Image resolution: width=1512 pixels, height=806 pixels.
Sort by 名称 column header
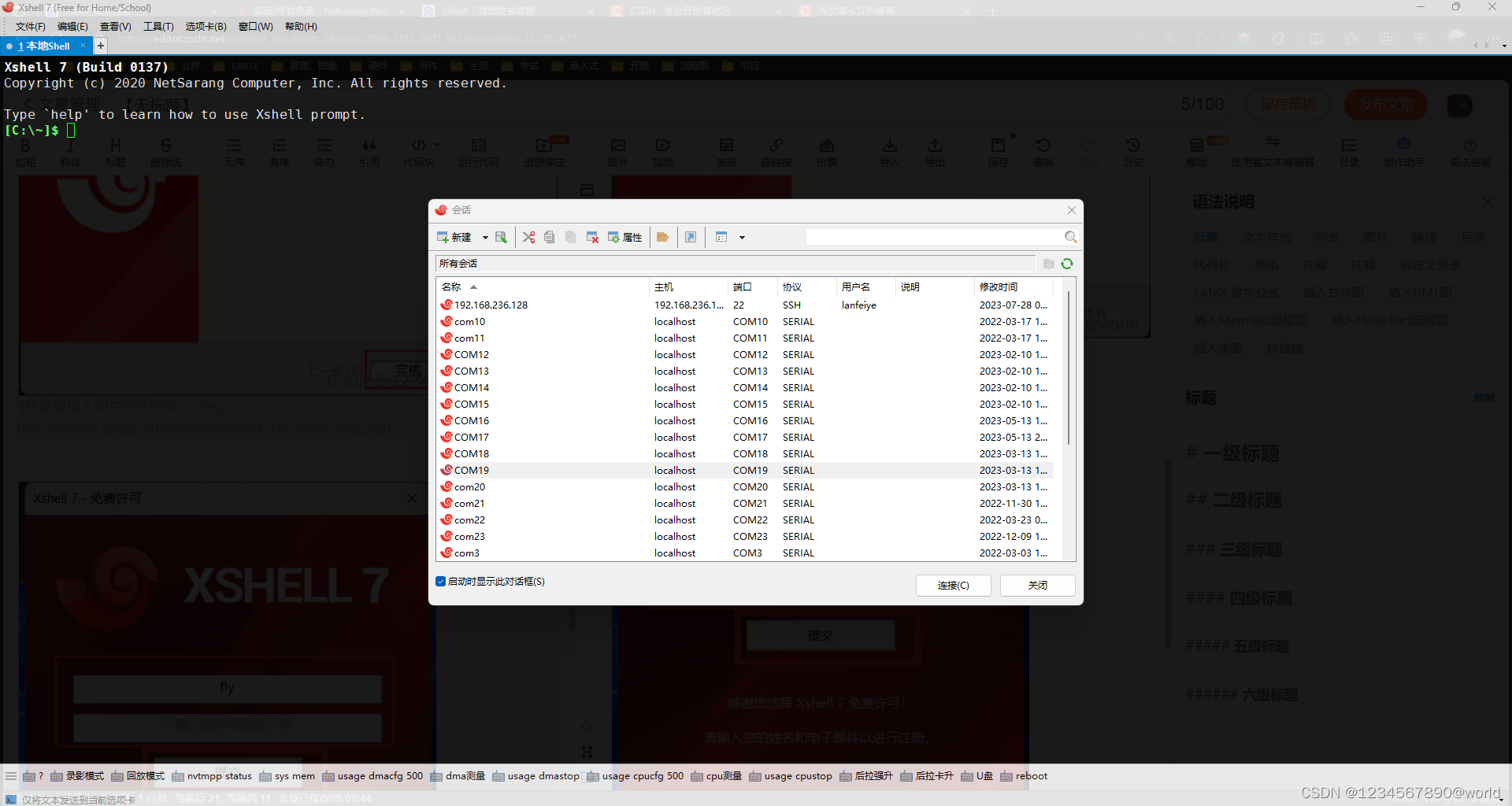coord(543,287)
